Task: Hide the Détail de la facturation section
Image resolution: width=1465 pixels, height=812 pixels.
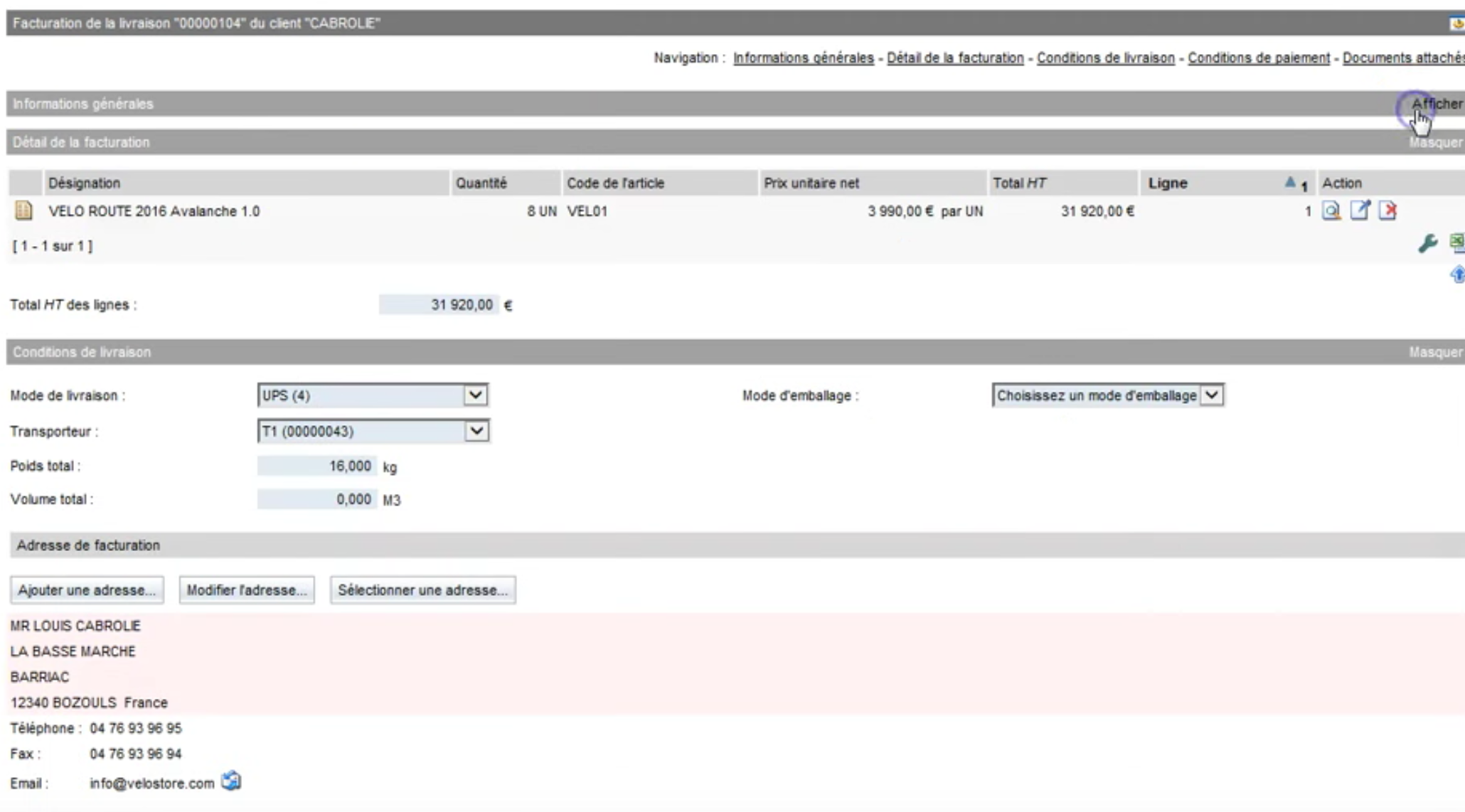Action: pos(1436,142)
